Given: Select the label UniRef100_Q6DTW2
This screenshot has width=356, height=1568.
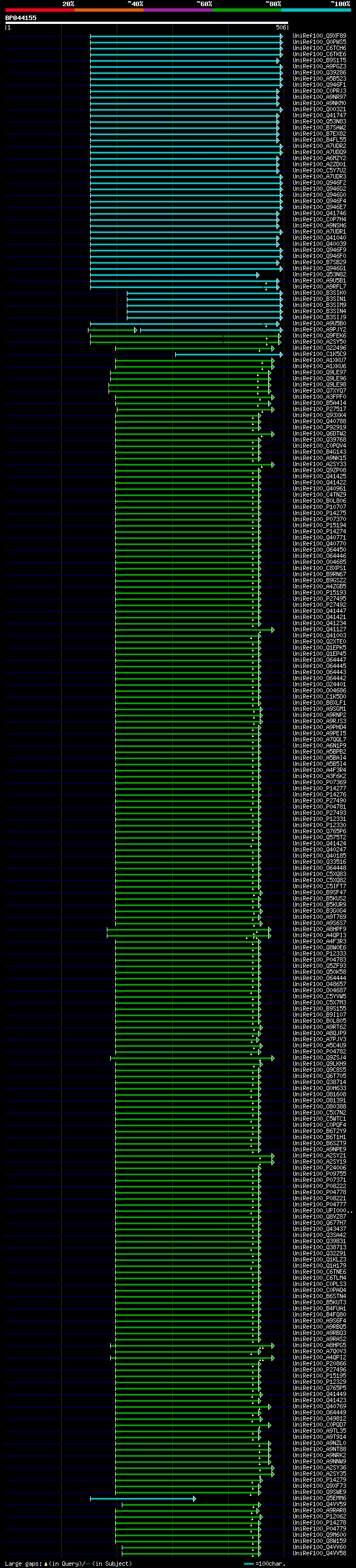Looking at the screenshot, I should (x=319, y=433).
